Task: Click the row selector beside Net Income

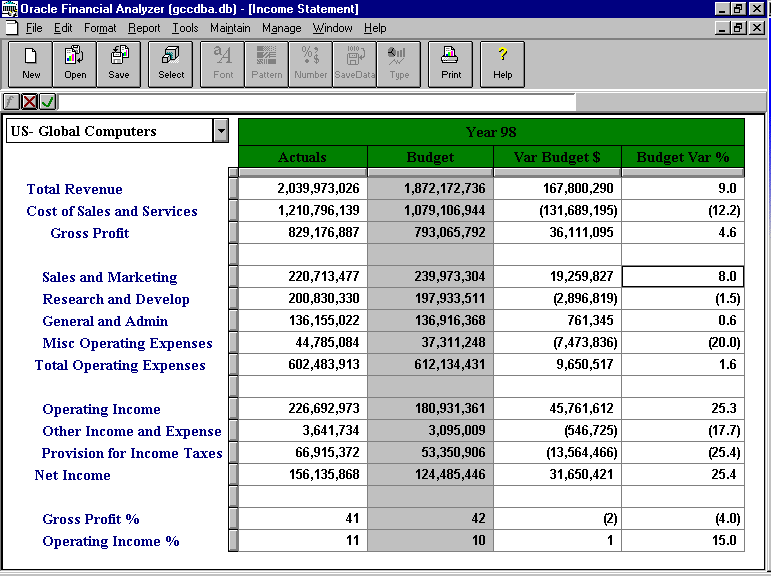Action: [x=233, y=475]
